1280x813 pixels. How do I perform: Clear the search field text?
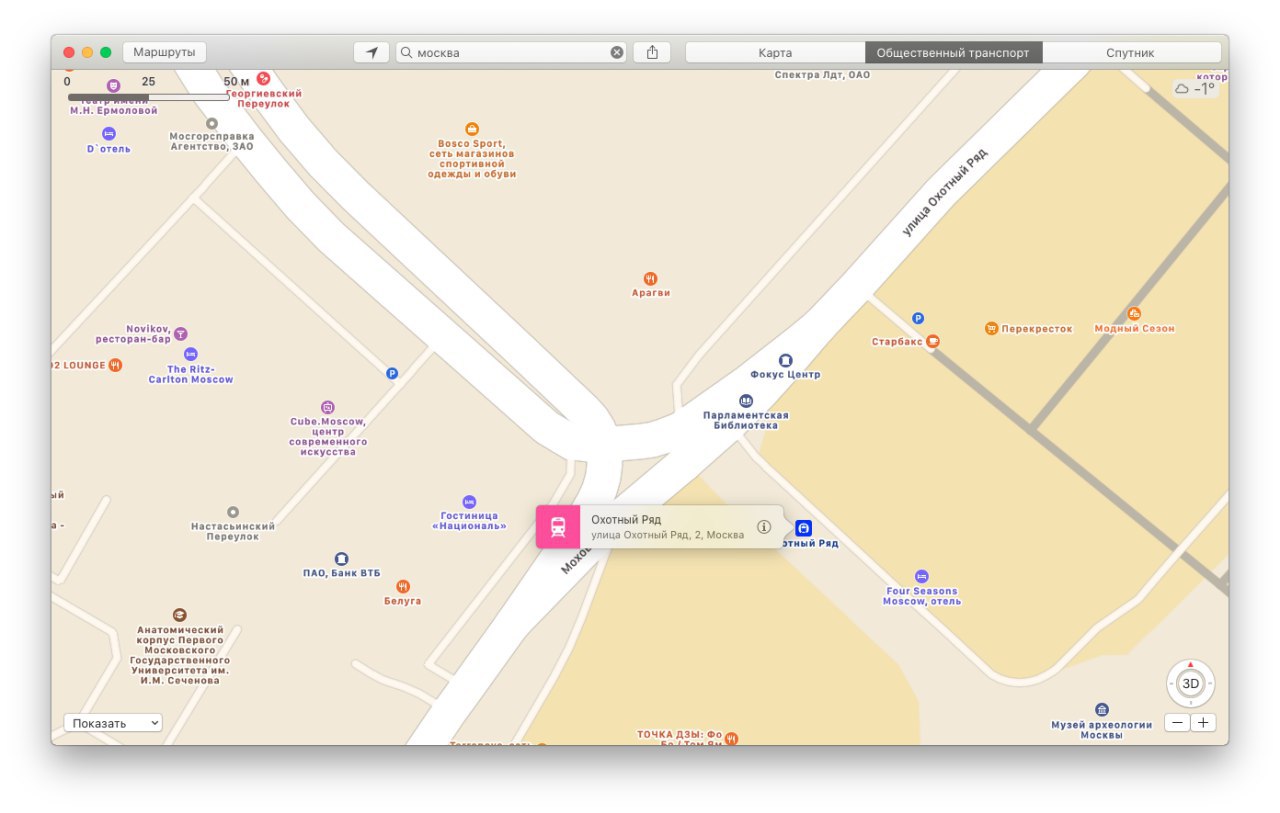coord(617,53)
